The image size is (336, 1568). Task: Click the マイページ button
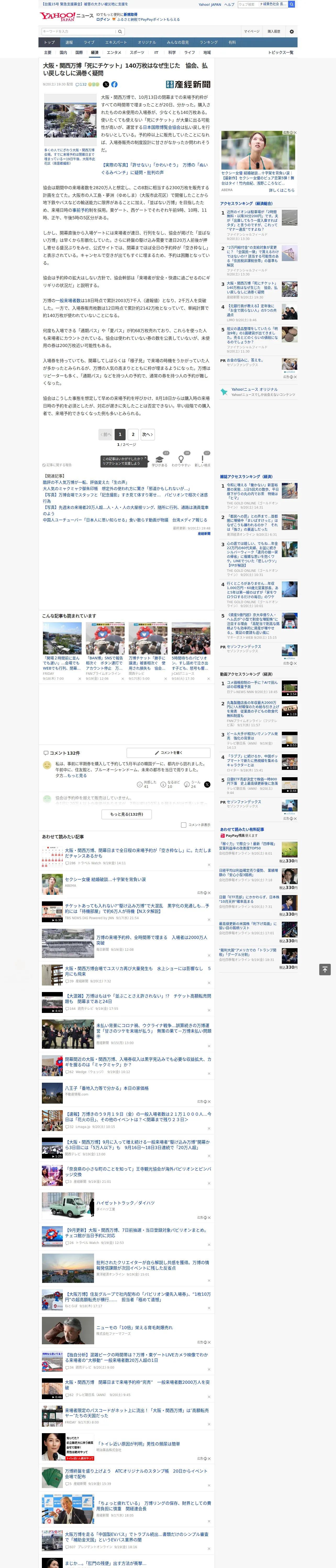(251, 32)
